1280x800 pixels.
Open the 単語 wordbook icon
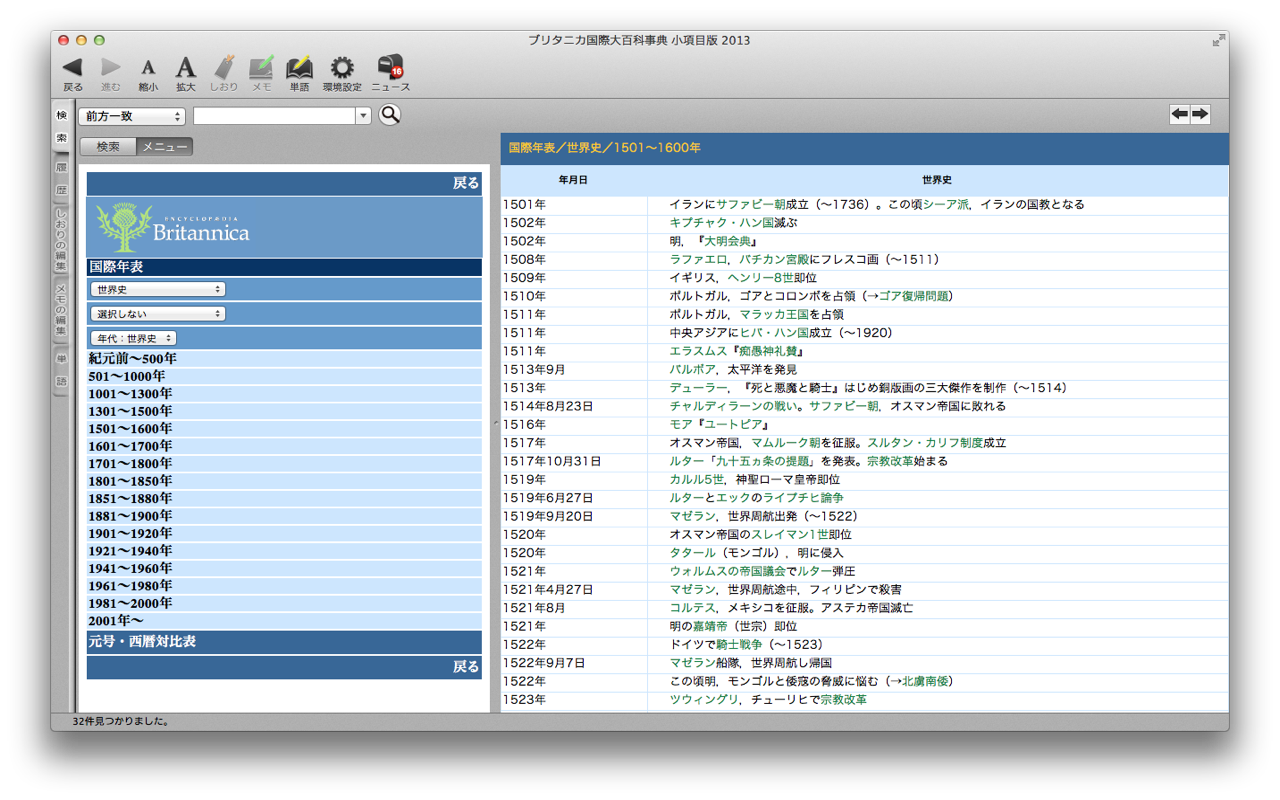299,67
